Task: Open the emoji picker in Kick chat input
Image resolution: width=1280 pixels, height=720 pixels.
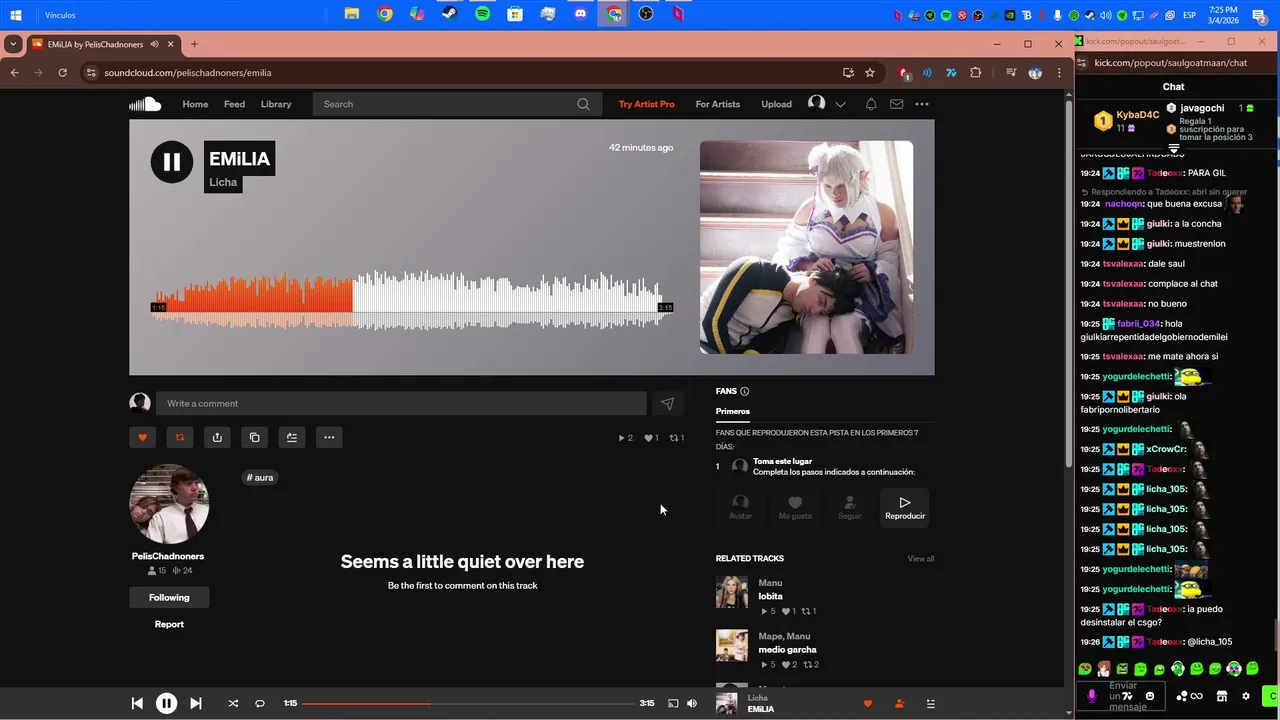Action: [1150, 696]
